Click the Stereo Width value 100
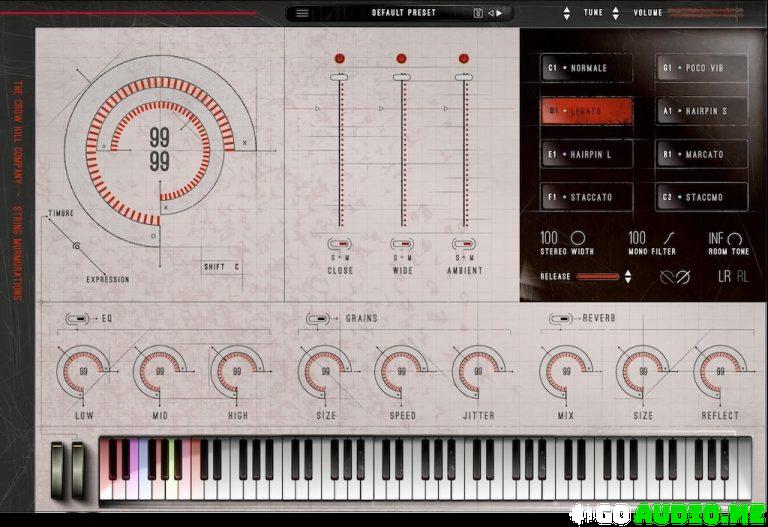Image resolution: width=768 pixels, height=527 pixels. tap(549, 238)
